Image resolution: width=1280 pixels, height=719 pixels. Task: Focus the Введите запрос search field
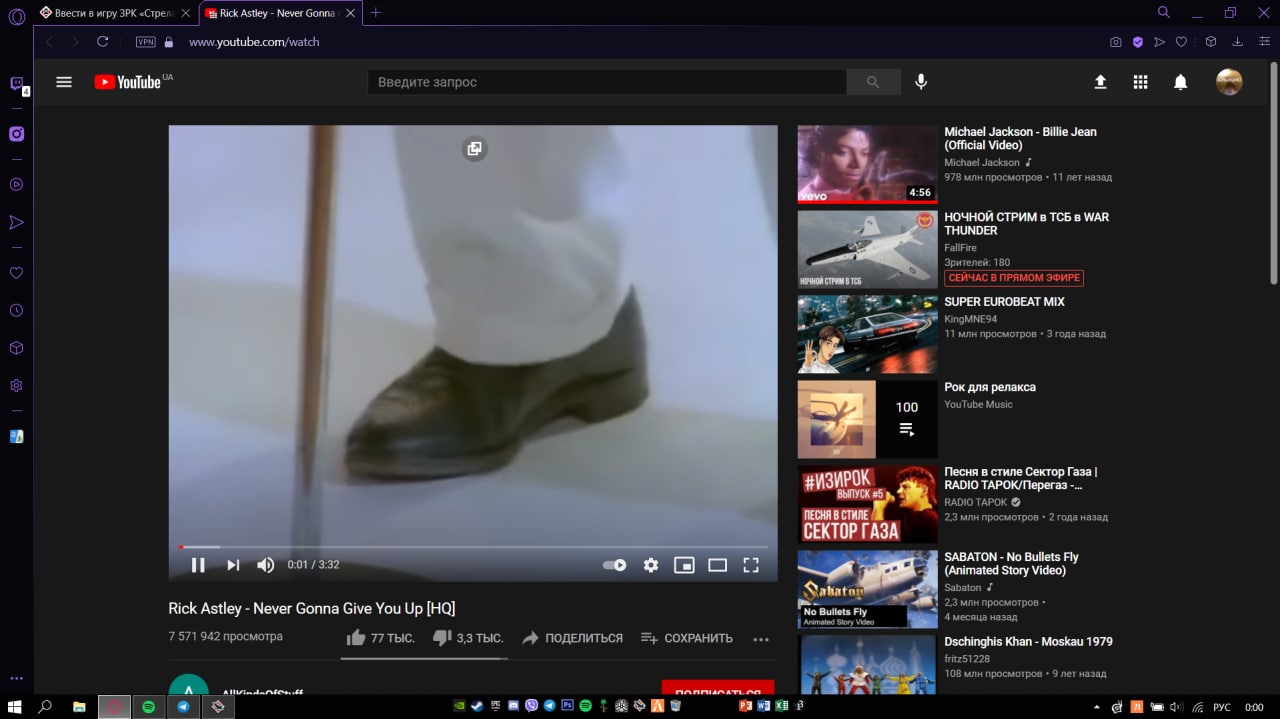point(607,82)
